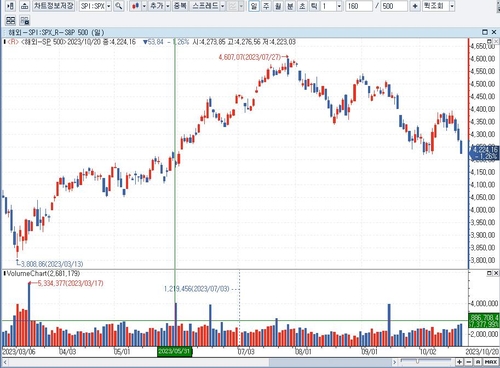
Task: Select the second (초) period toggle
Action: 302,6
